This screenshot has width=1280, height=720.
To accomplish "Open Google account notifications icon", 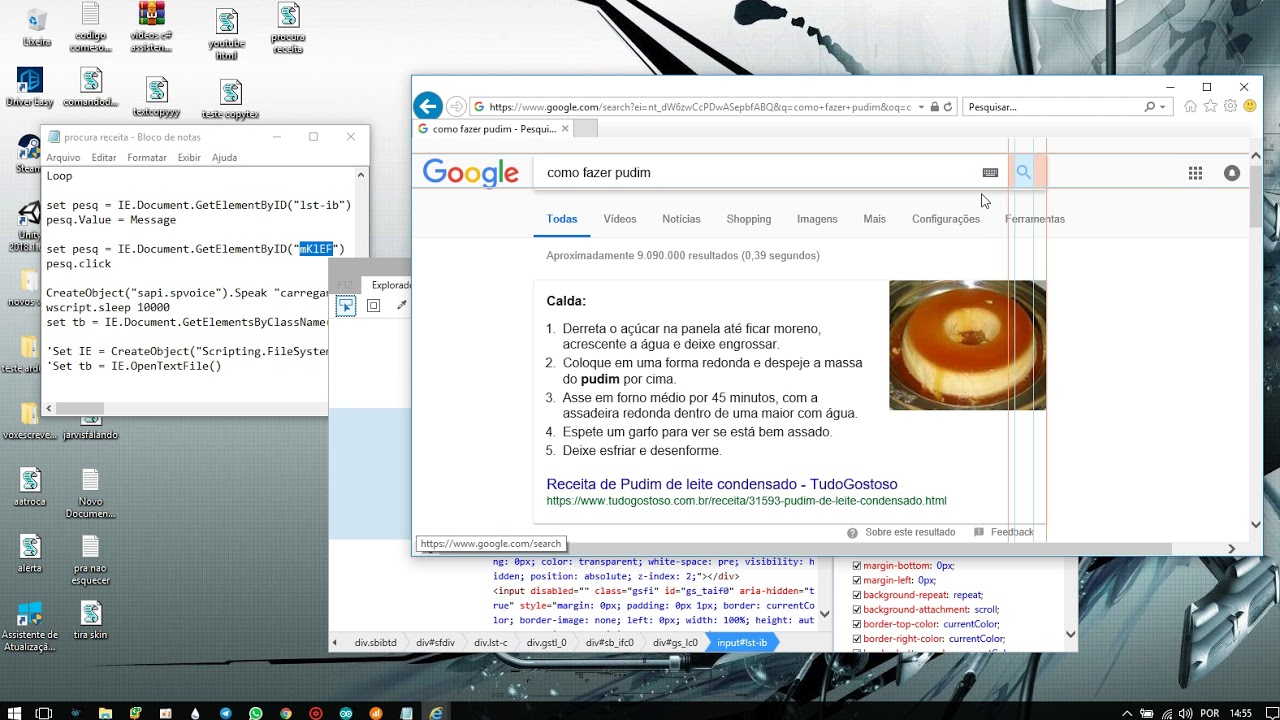I will click(x=1232, y=173).
